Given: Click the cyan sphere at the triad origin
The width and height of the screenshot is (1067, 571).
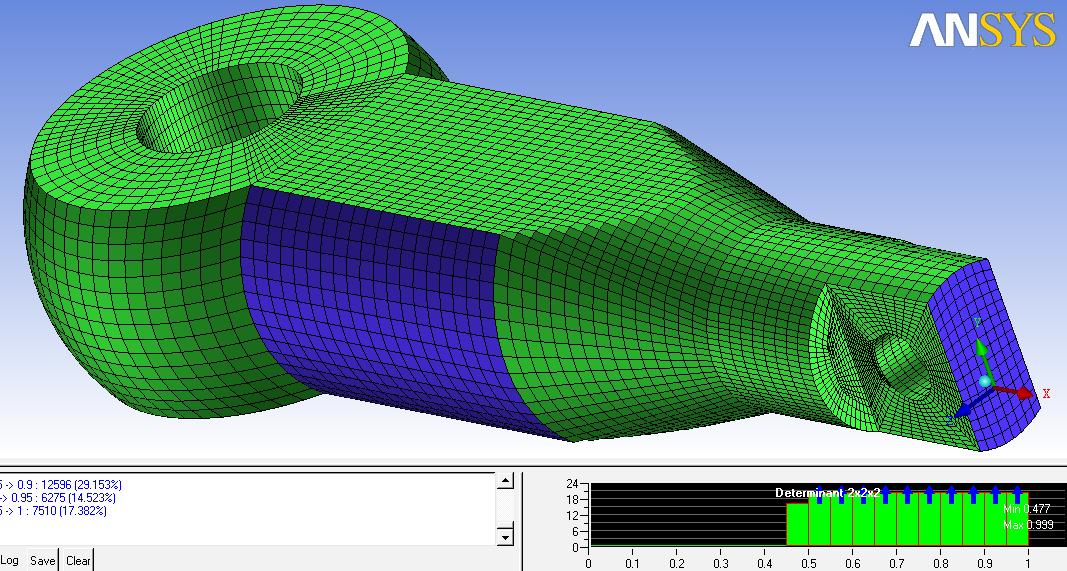Looking at the screenshot, I should [985, 381].
